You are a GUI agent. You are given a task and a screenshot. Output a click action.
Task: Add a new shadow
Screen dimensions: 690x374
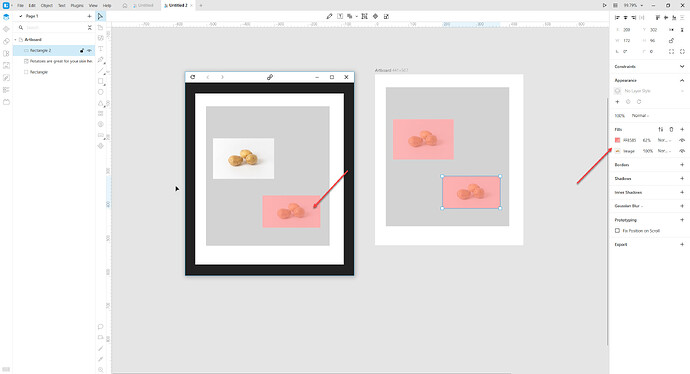(682, 179)
